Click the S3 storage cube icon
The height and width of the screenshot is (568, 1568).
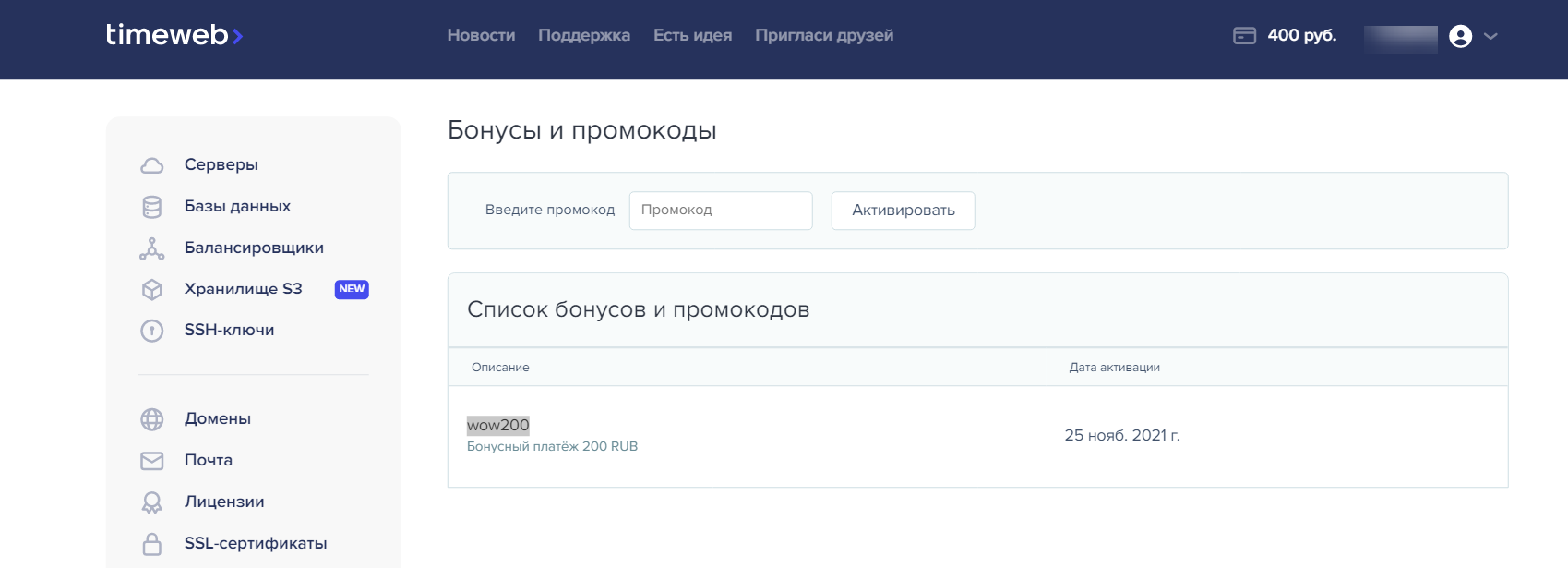coord(152,289)
